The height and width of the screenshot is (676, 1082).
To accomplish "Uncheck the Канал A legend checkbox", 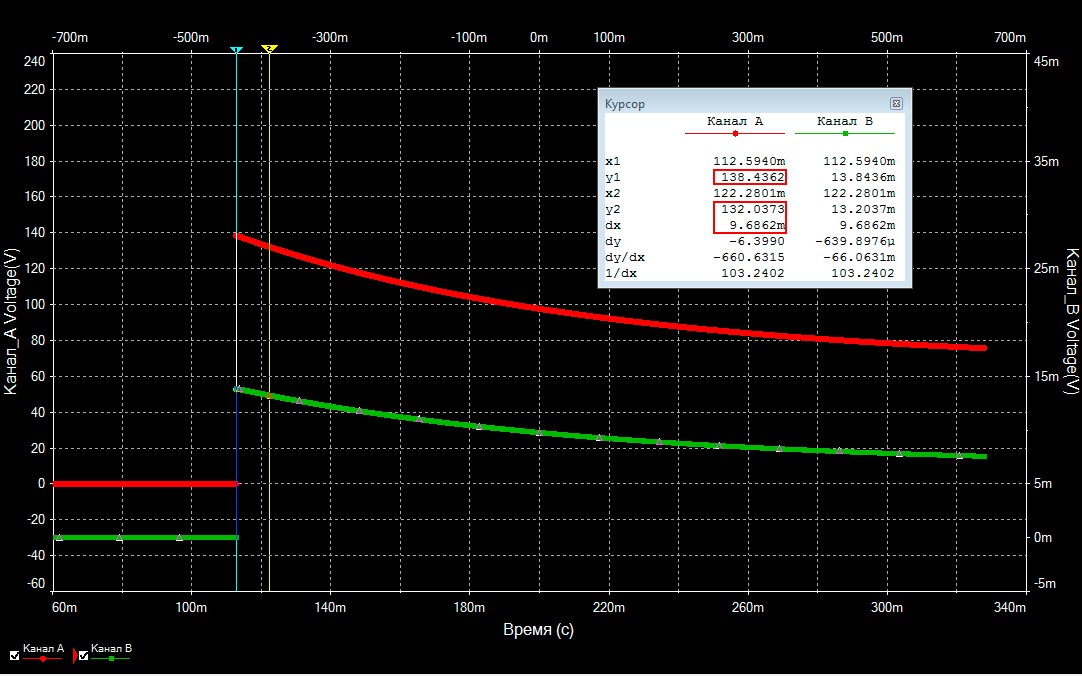I will [x=14, y=656].
